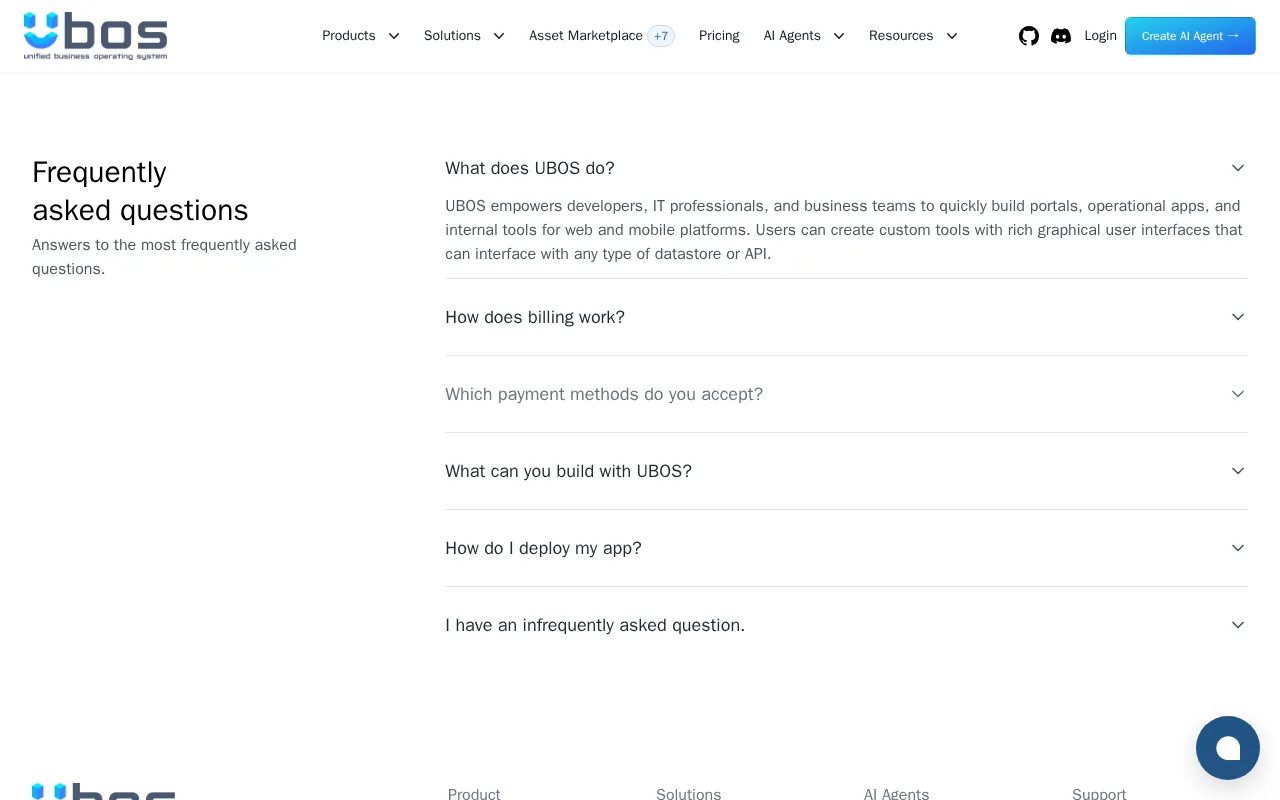The image size is (1280, 800).
Task: Expand the Resources menu
Action: [913, 36]
